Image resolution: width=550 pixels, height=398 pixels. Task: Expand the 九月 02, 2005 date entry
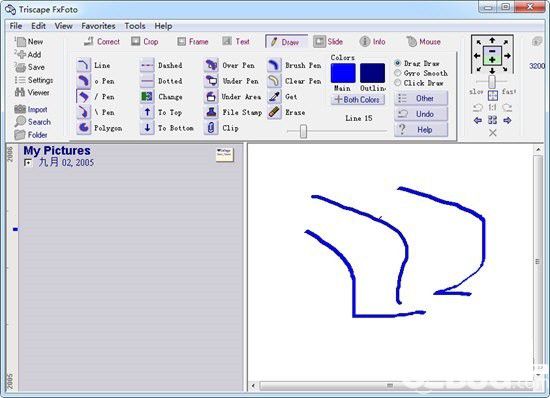(28, 163)
